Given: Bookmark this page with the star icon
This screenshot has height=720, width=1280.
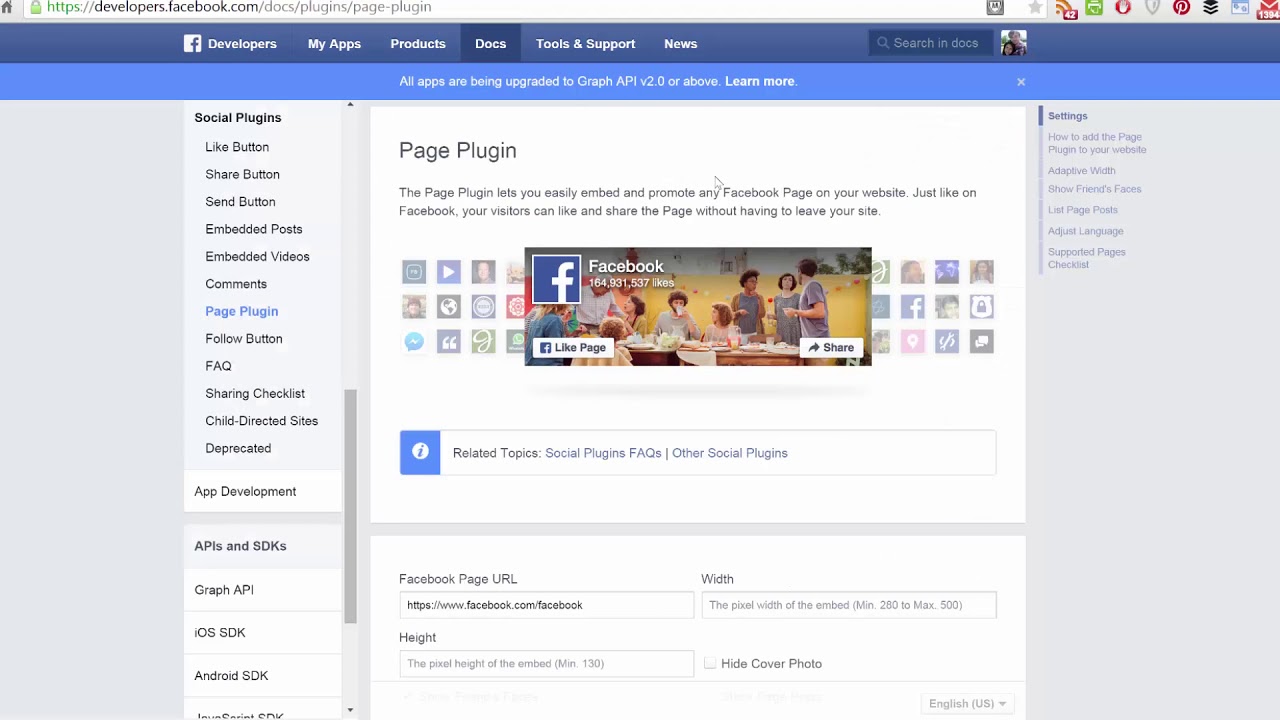Looking at the screenshot, I should click(1035, 7).
